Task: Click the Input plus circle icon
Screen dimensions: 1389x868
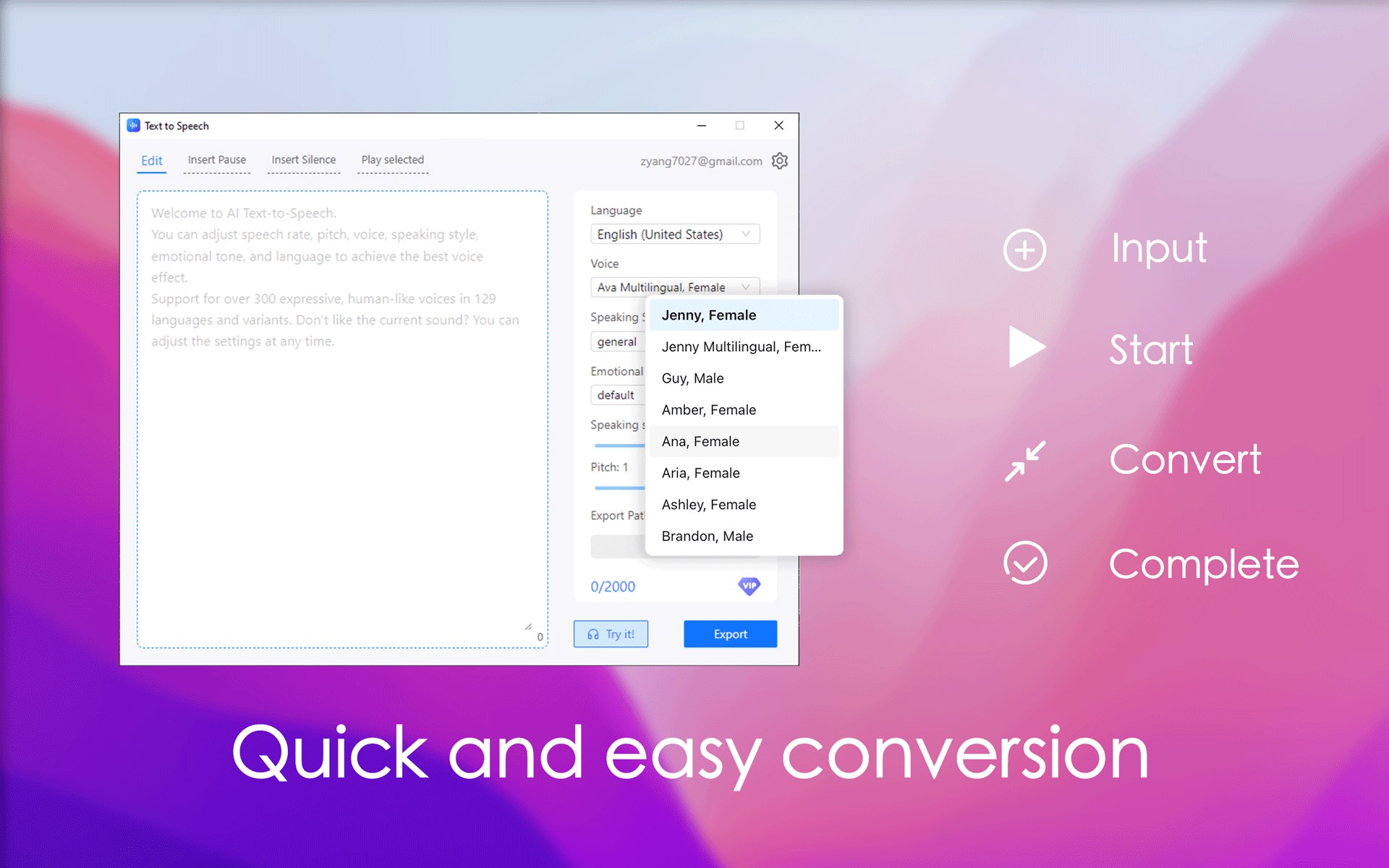Action: (x=1024, y=250)
